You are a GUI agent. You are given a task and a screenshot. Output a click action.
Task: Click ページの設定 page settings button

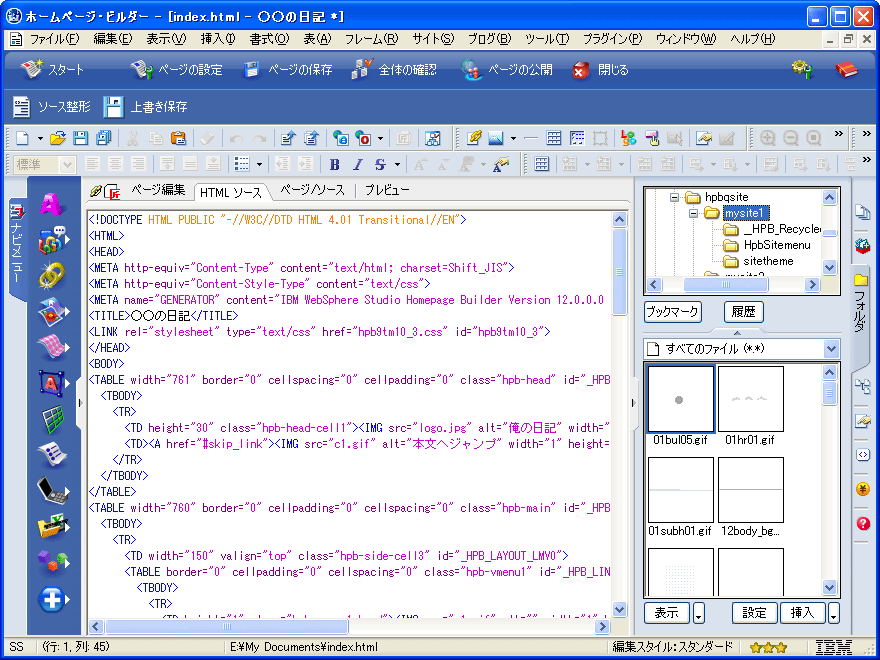[x=176, y=70]
